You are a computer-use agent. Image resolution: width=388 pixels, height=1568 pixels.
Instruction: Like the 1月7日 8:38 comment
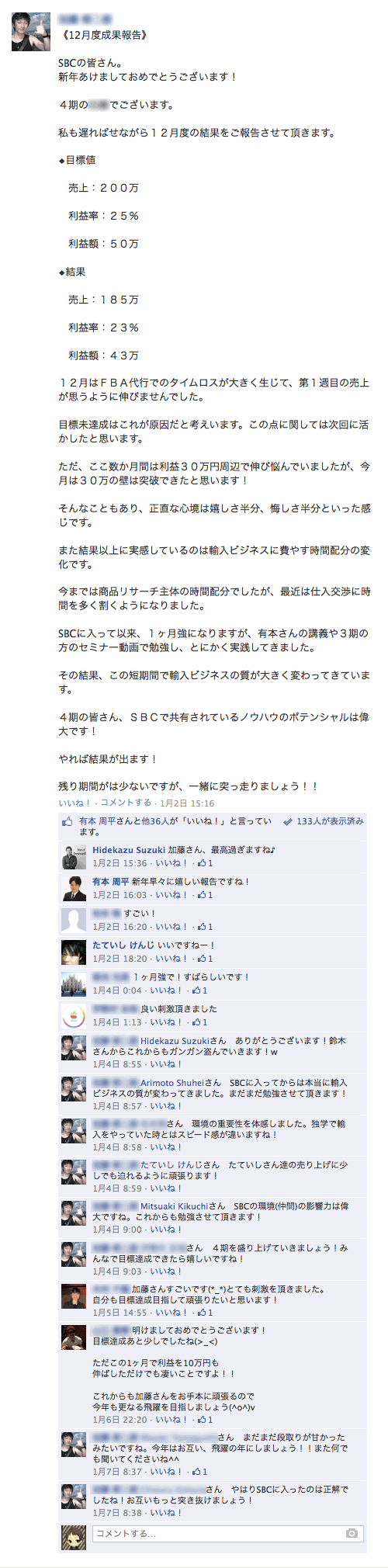point(166,1513)
